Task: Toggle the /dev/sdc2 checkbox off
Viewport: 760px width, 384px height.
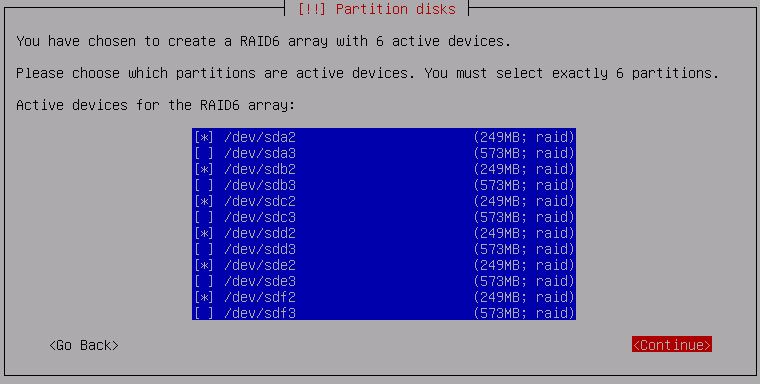Action: (x=204, y=201)
